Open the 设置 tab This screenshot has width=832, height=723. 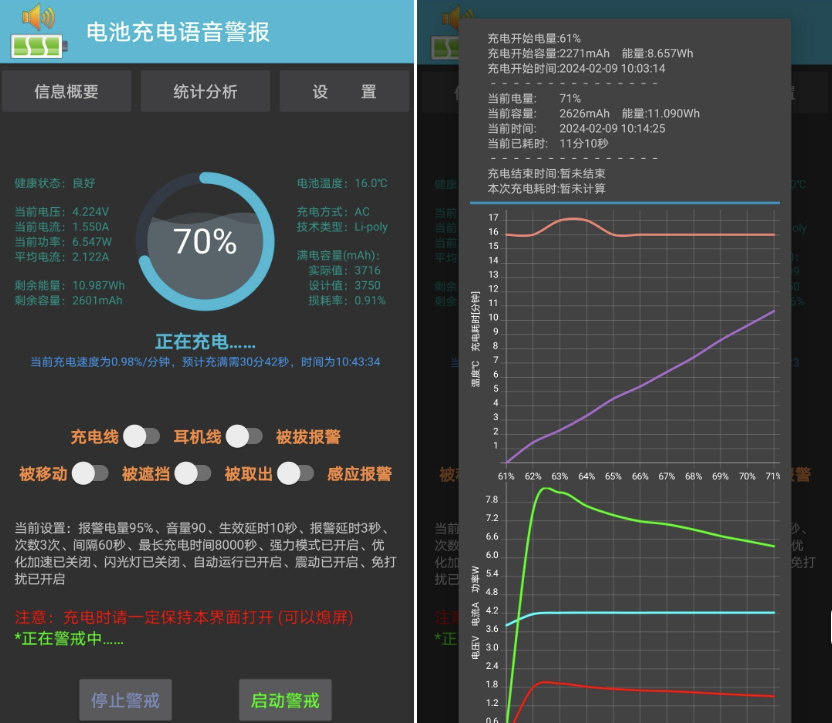point(343,91)
